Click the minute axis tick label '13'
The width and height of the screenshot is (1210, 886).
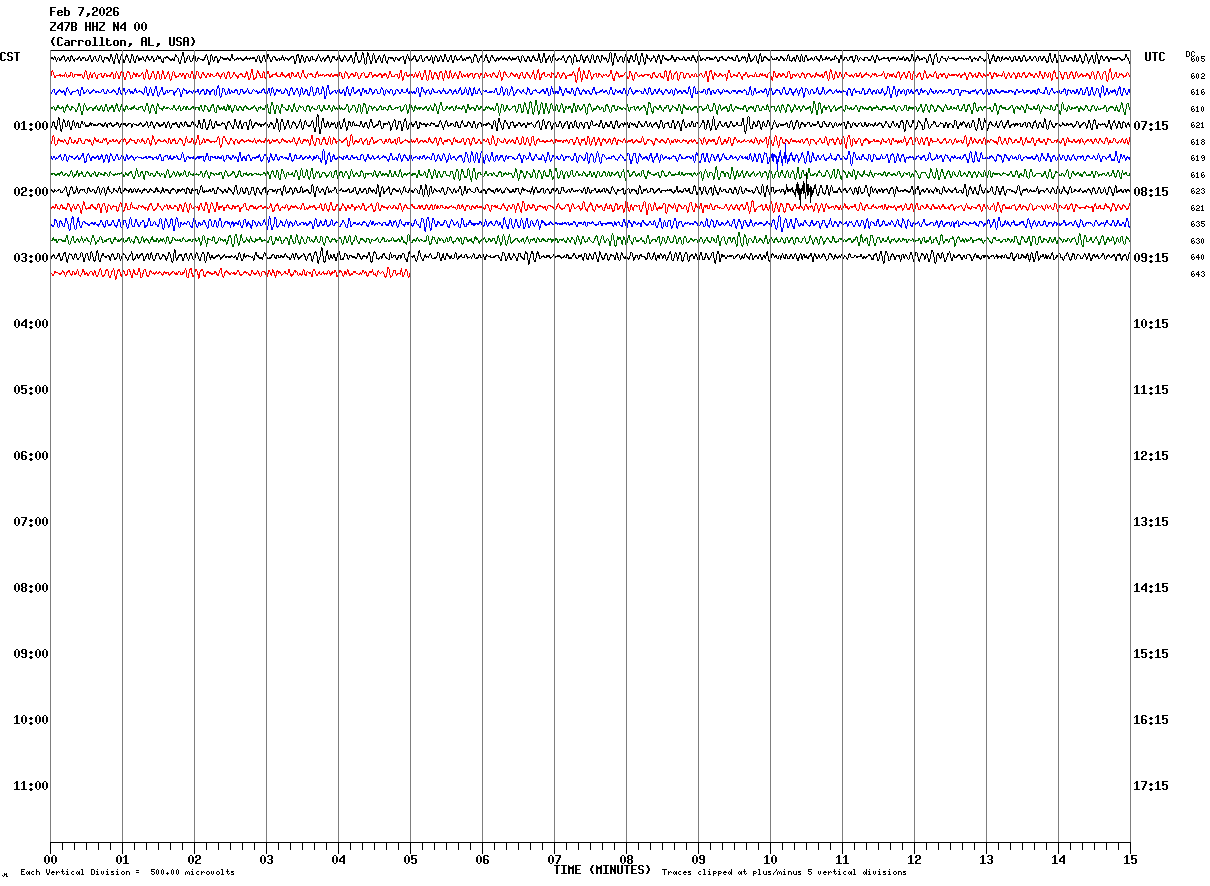pyautogui.click(x=986, y=860)
